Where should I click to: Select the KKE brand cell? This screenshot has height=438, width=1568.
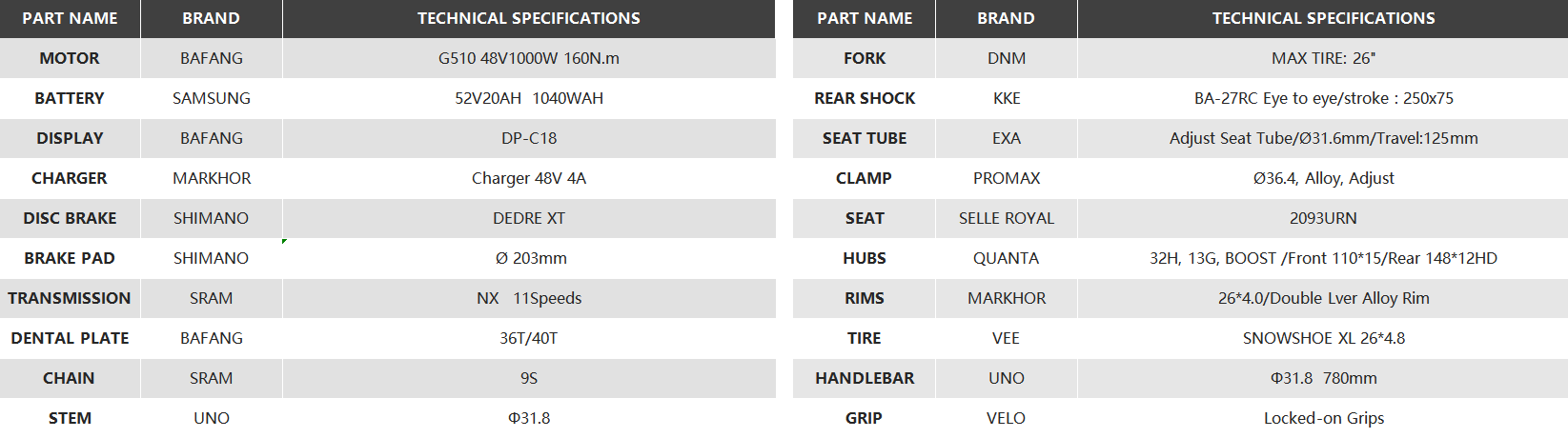[x=1006, y=98]
